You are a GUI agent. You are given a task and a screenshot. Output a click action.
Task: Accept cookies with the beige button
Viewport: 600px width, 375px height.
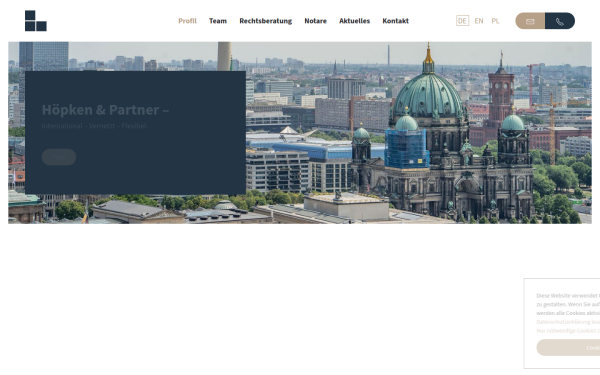pyautogui.click(x=568, y=347)
